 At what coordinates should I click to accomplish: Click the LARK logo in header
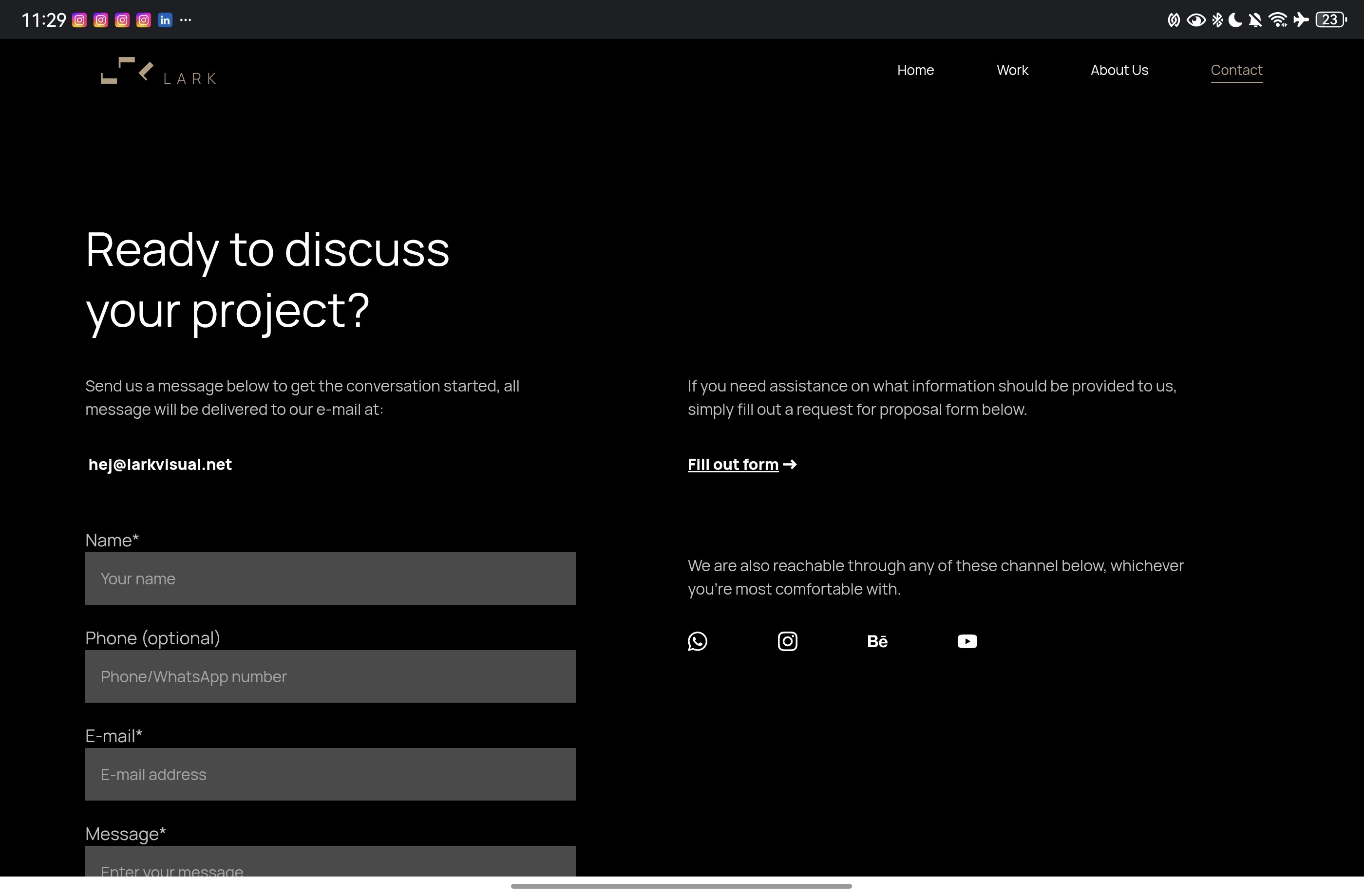(158, 72)
